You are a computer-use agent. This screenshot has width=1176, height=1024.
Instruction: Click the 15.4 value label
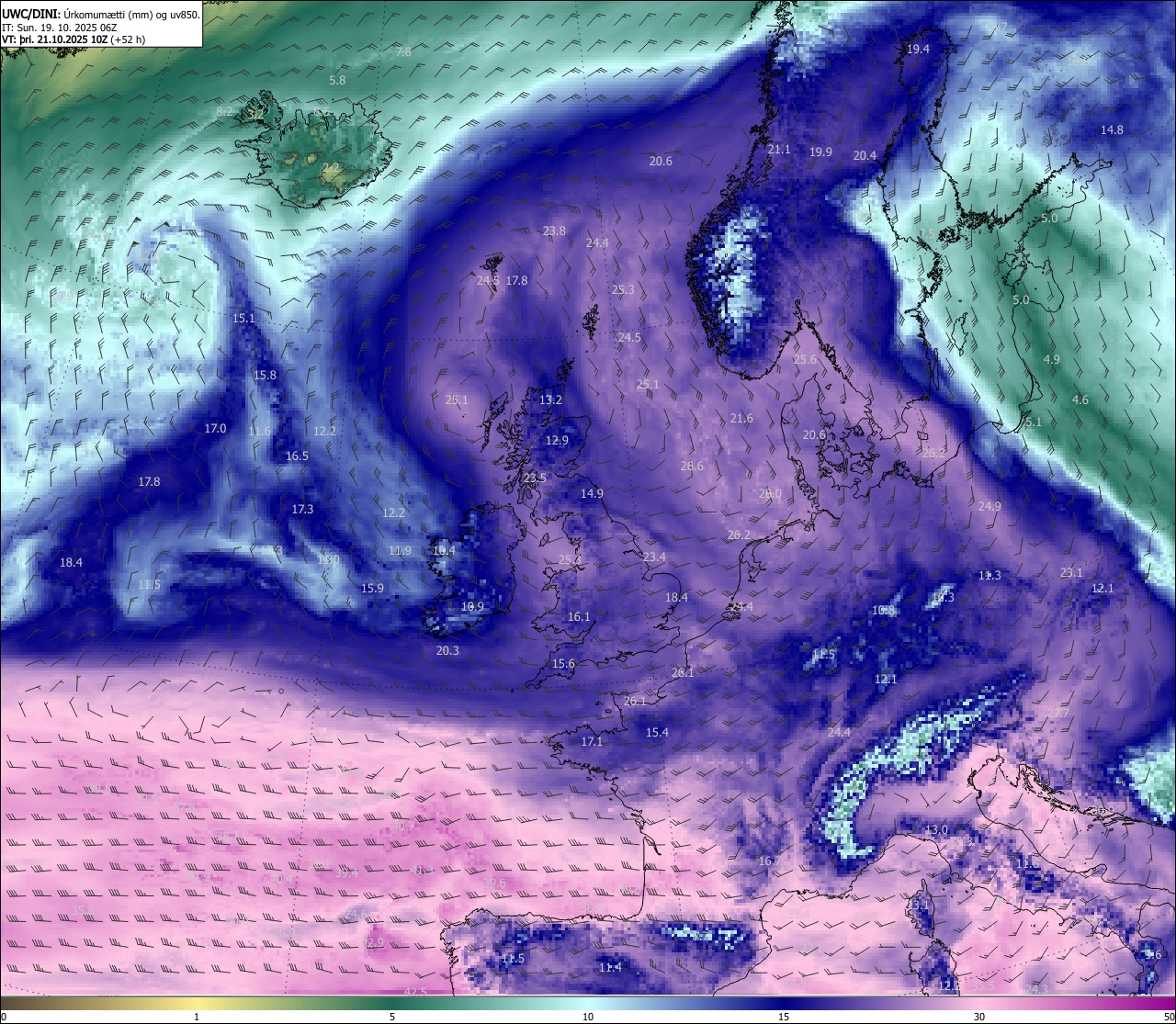[657, 733]
